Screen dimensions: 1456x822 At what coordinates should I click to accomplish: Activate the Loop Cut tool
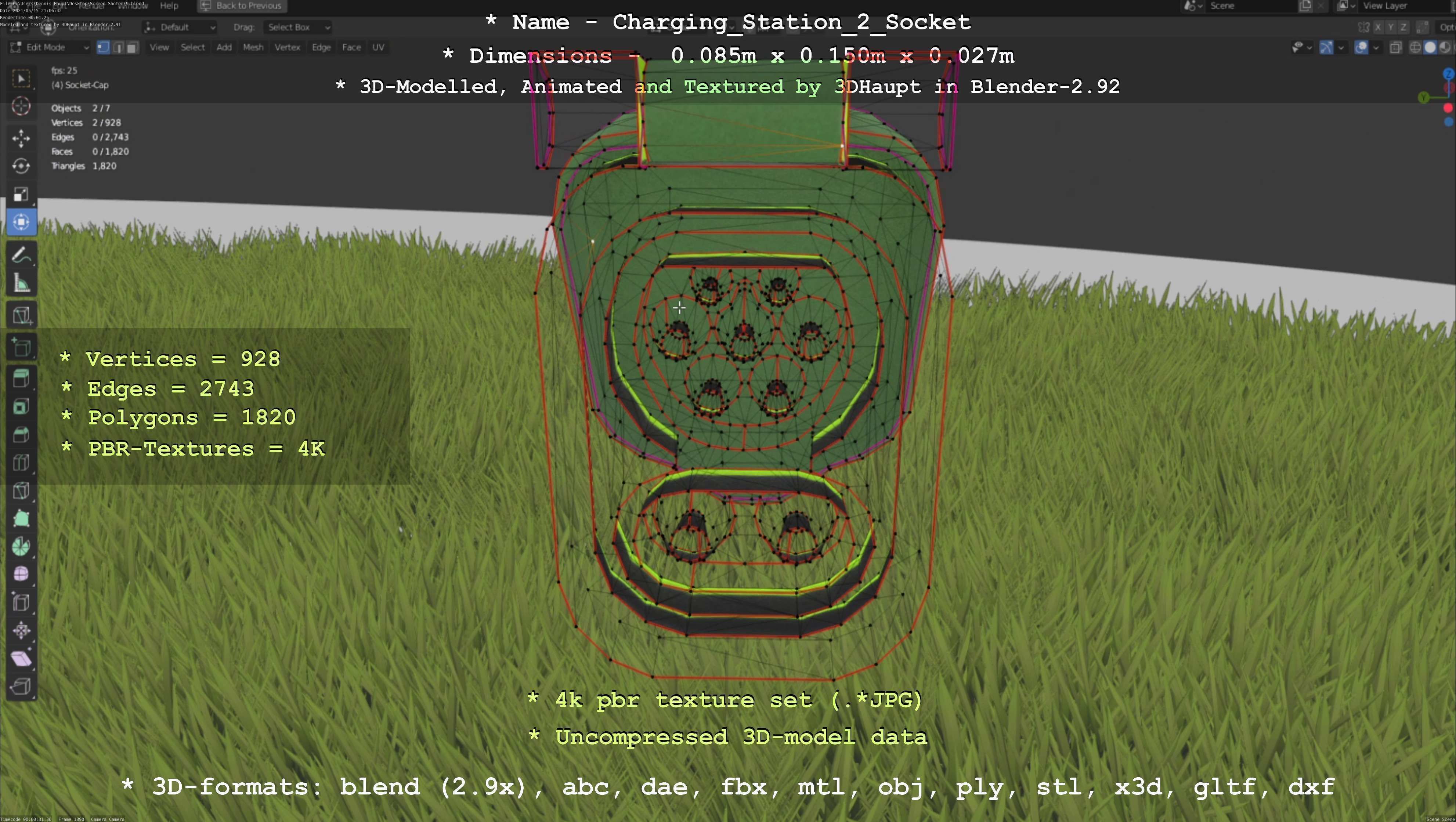click(21, 463)
